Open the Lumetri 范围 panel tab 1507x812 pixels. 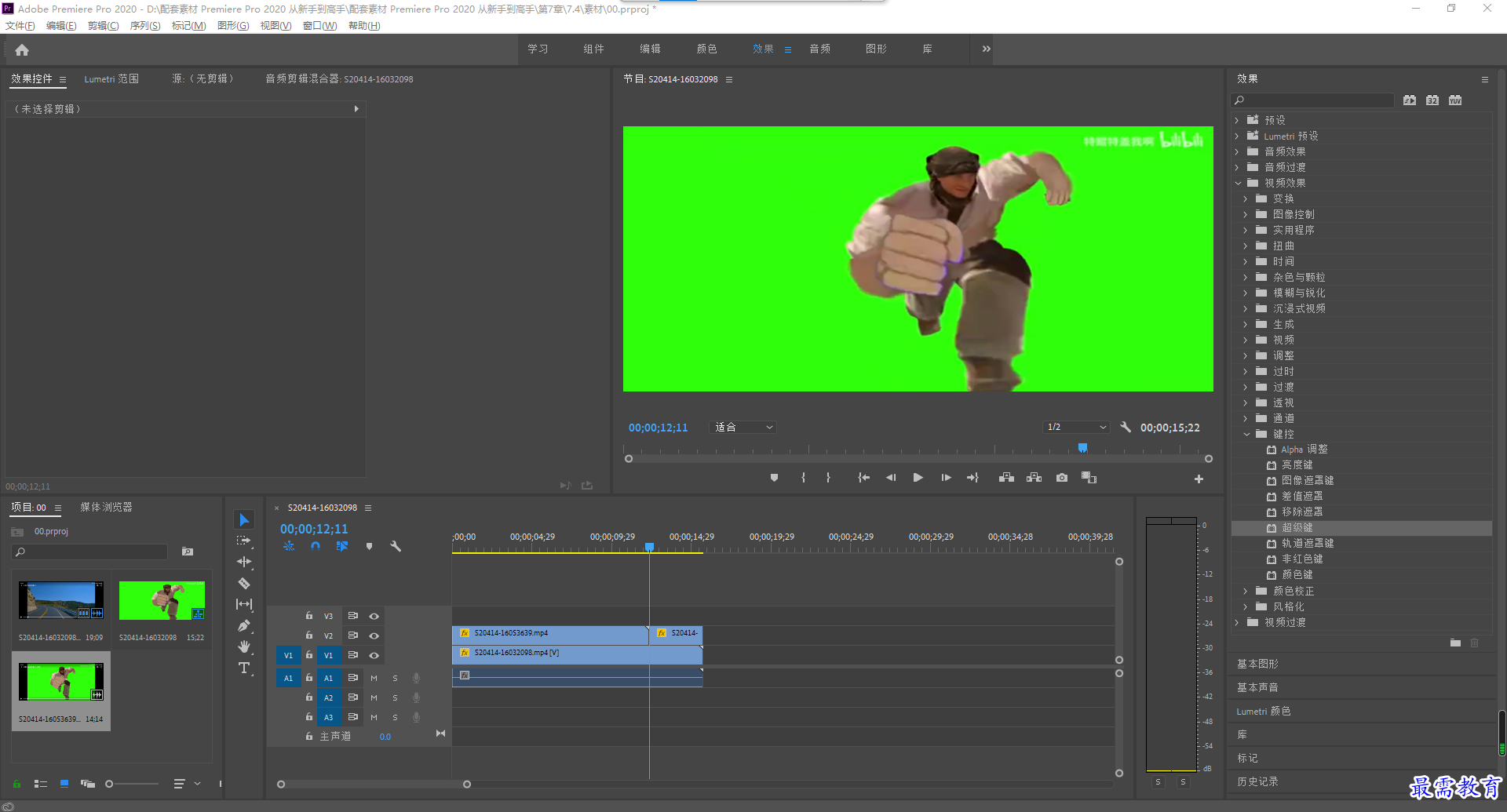point(111,79)
